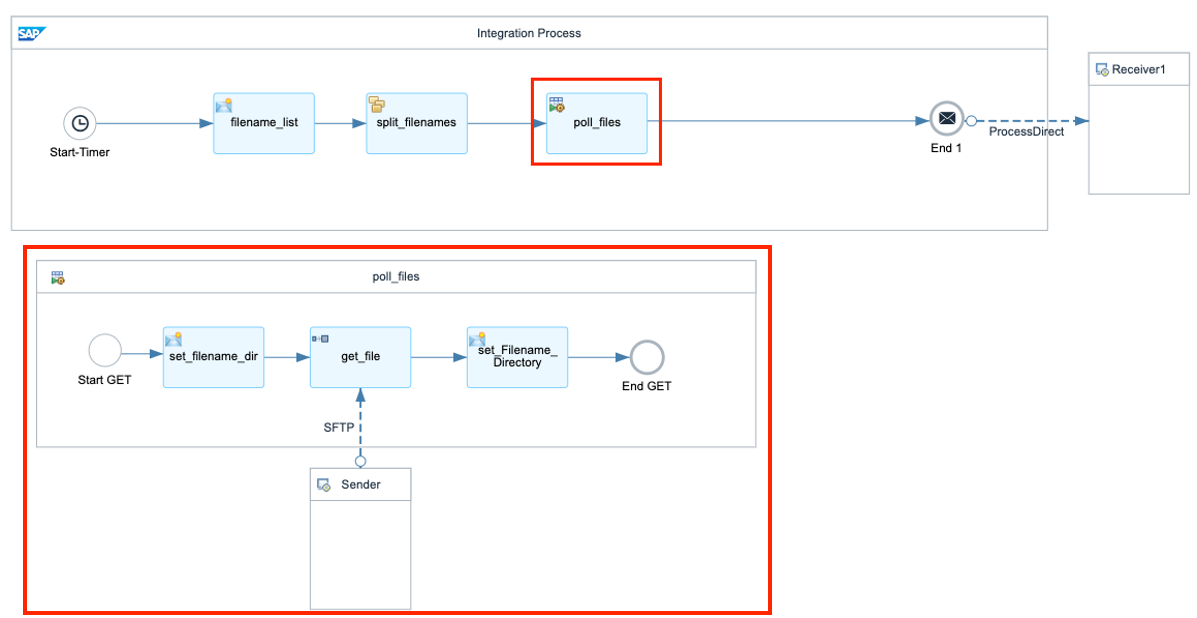Click the End 1 message end event
This screenshot has height=618, width=1197.
tap(947, 119)
